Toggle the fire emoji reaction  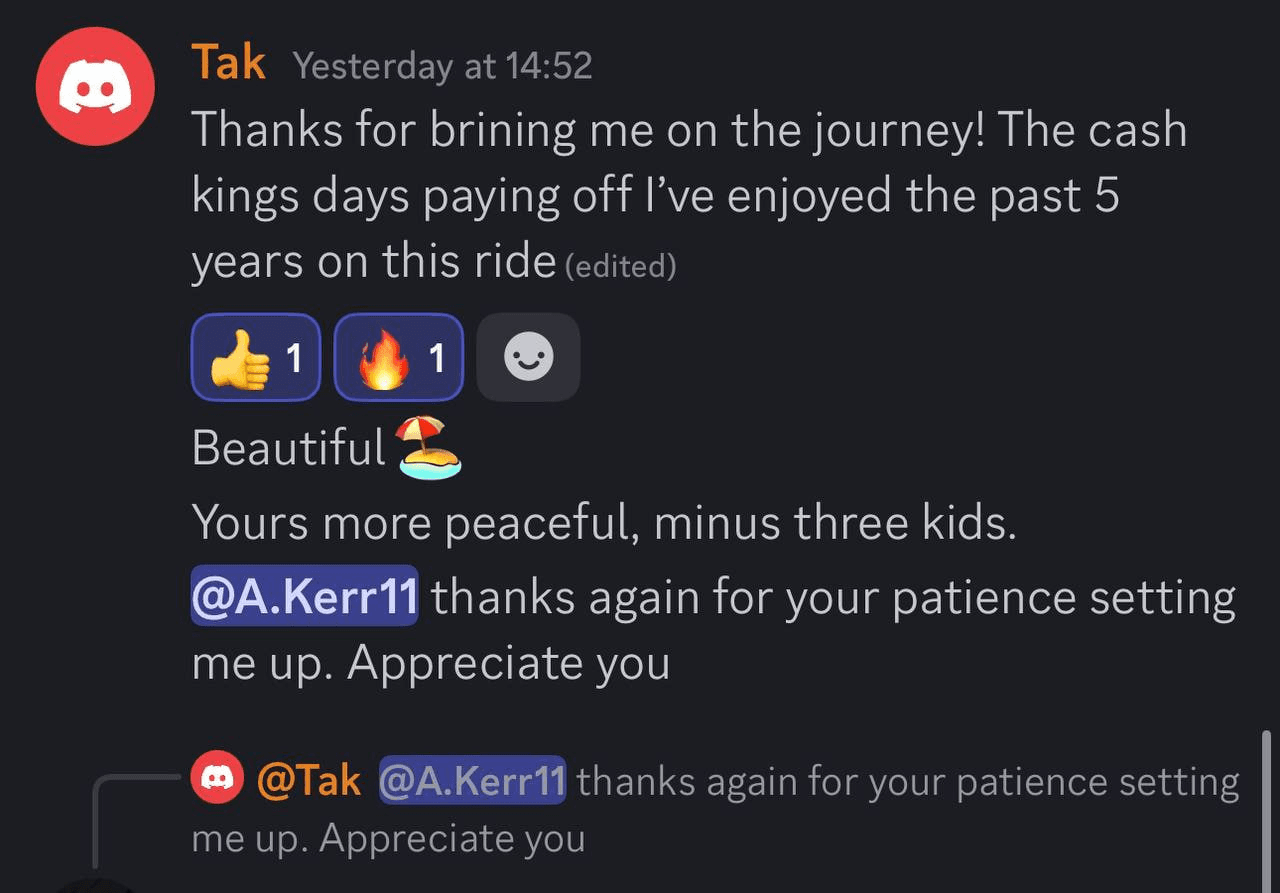pos(398,357)
